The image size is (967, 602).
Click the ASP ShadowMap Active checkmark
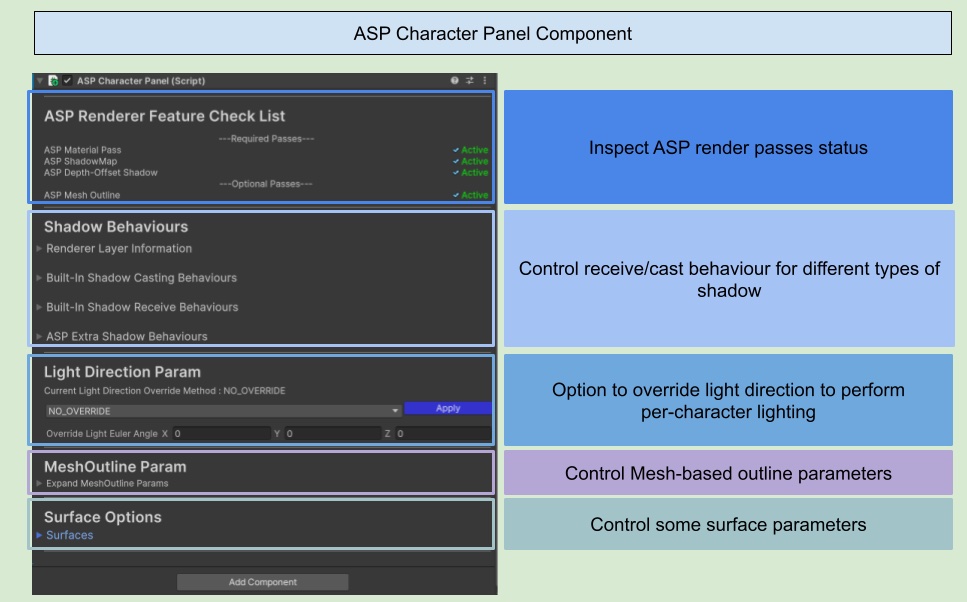(456, 161)
